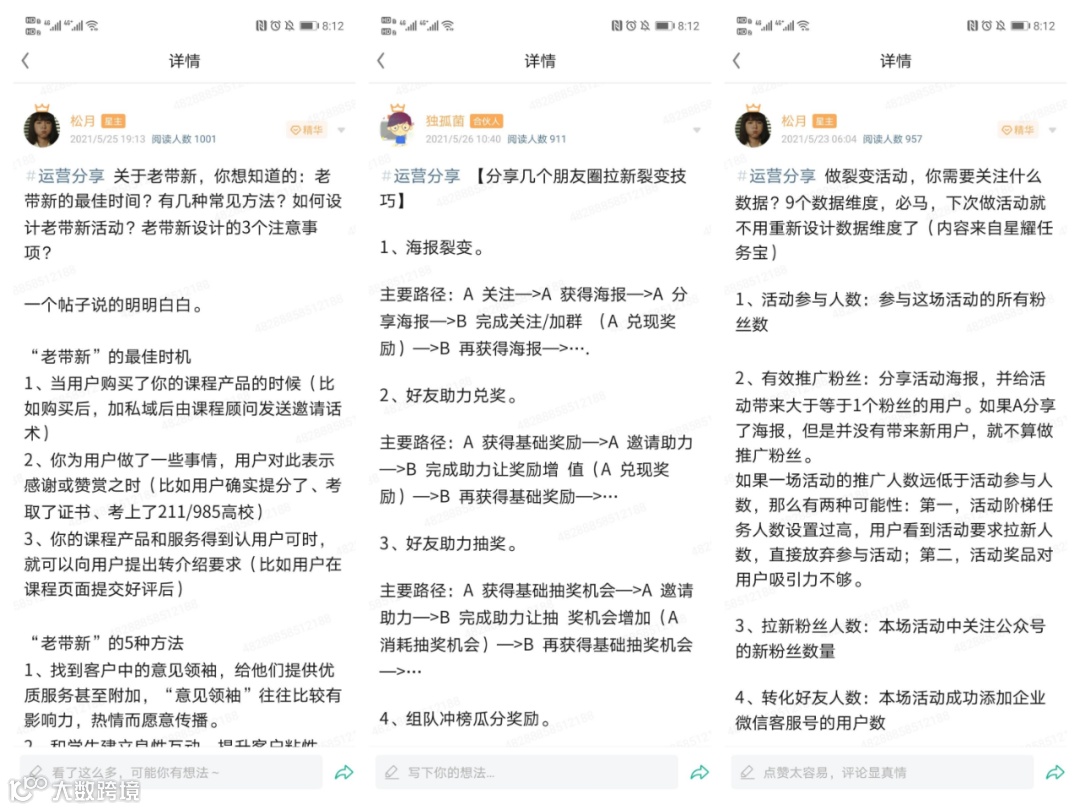
Task: Focus the 写下你的想法 comment field
Action: (x=526, y=773)
